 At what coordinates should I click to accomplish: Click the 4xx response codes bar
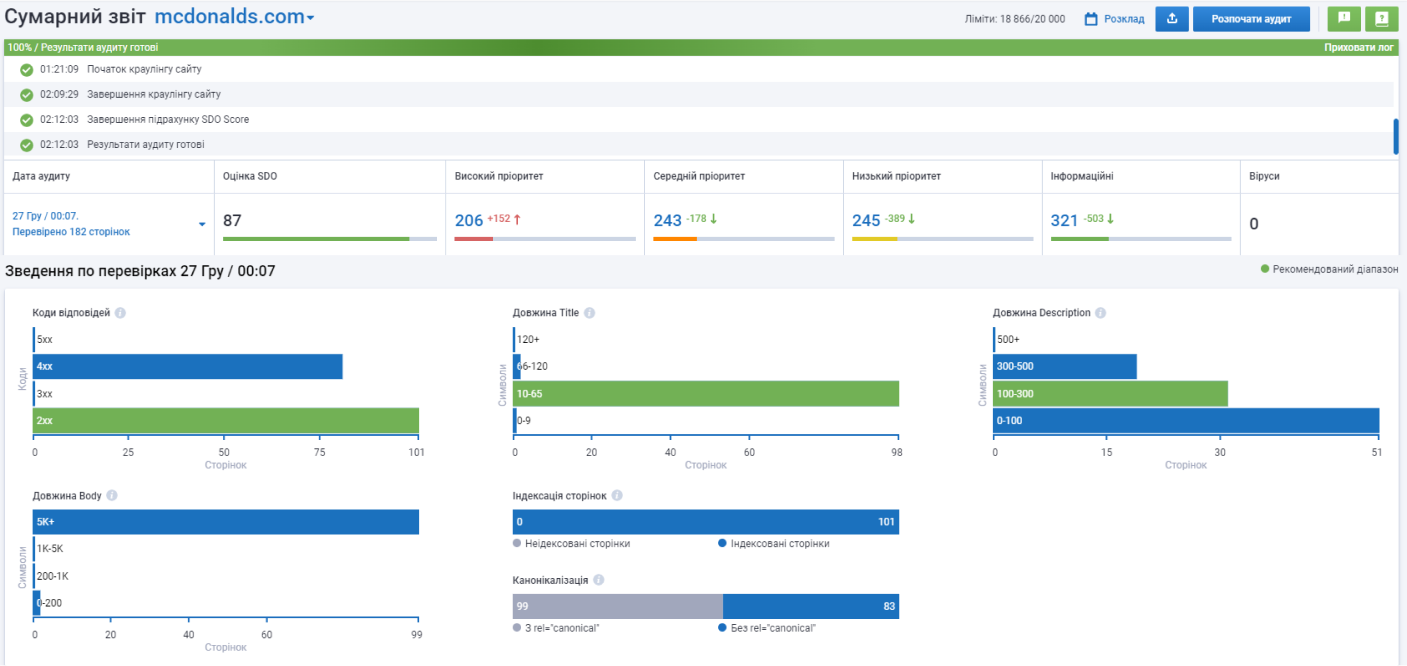pyautogui.click(x=188, y=367)
